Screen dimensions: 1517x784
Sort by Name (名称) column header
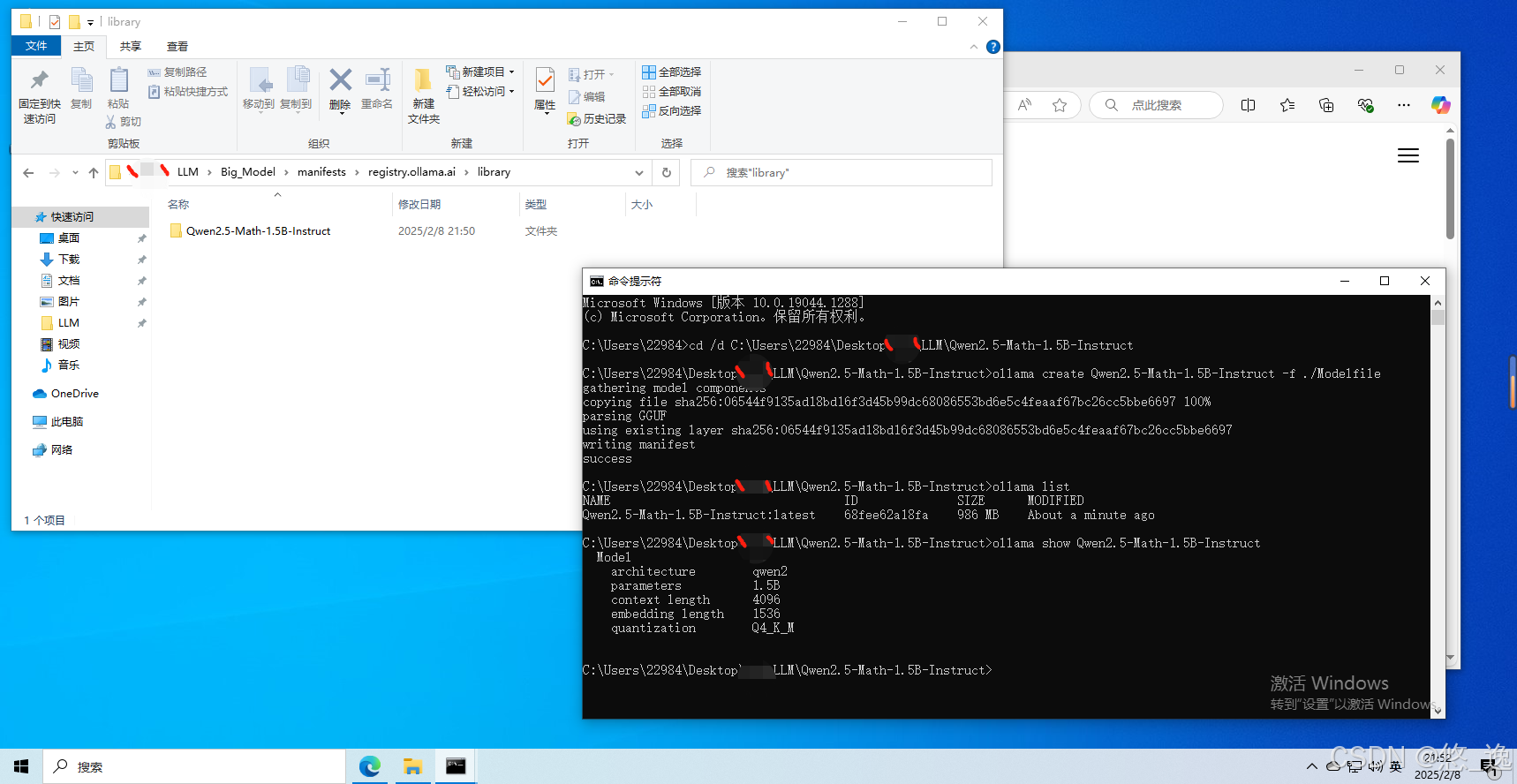[x=277, y=205]
